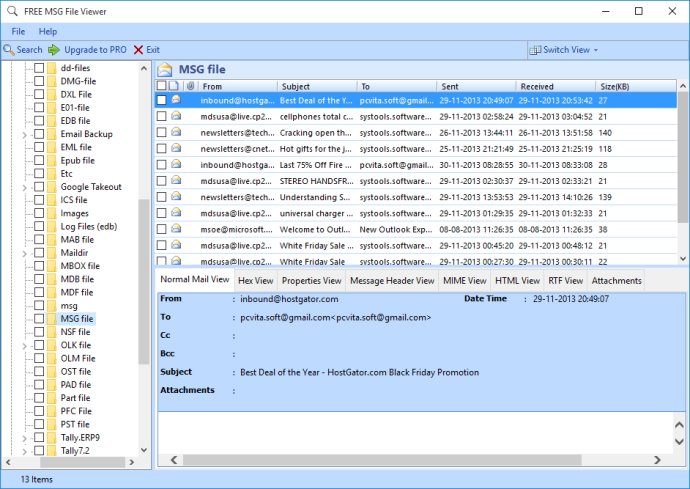Image resolution: width=690 pixels, height=489 pixels.
Task: Tick the Images folder checkbox
Action: [39, 213]
